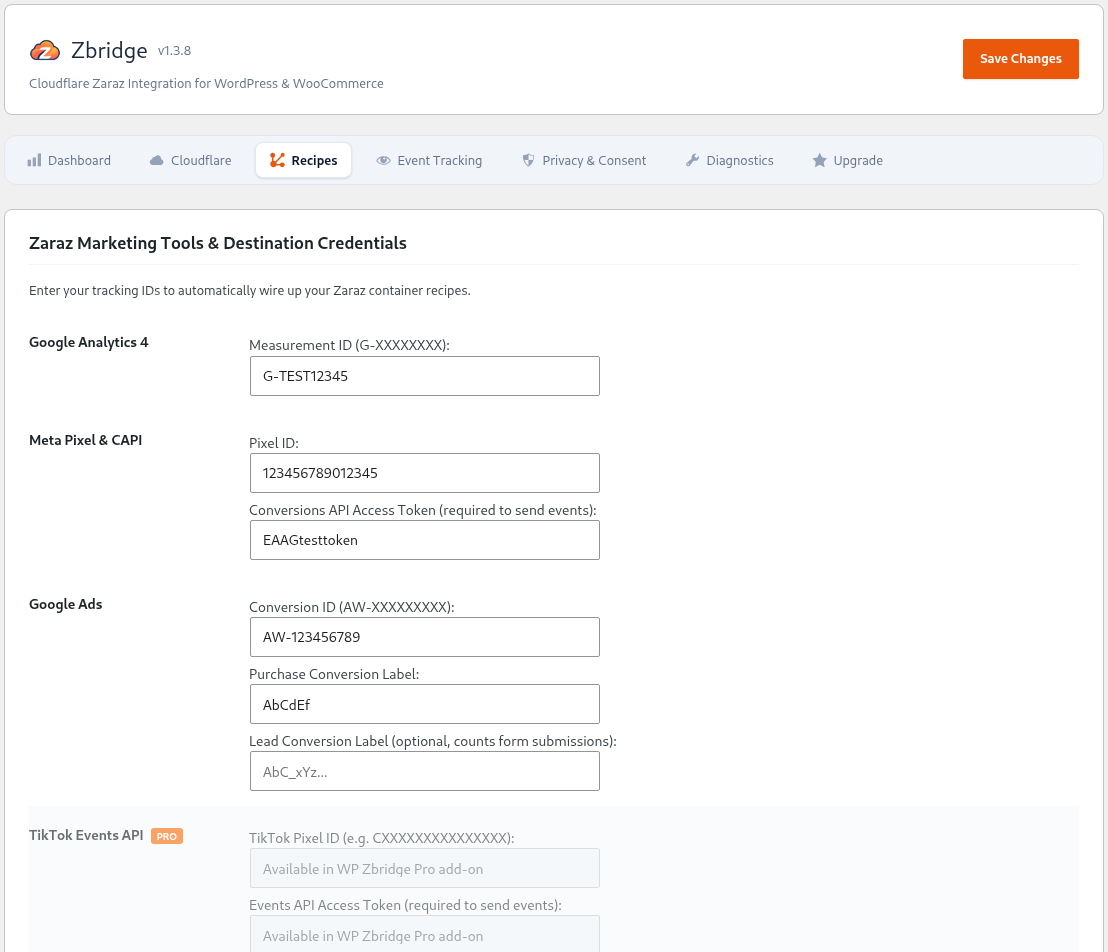
Task: Click the Conversions API Access Token field
Action: click(x=425, y=540)
